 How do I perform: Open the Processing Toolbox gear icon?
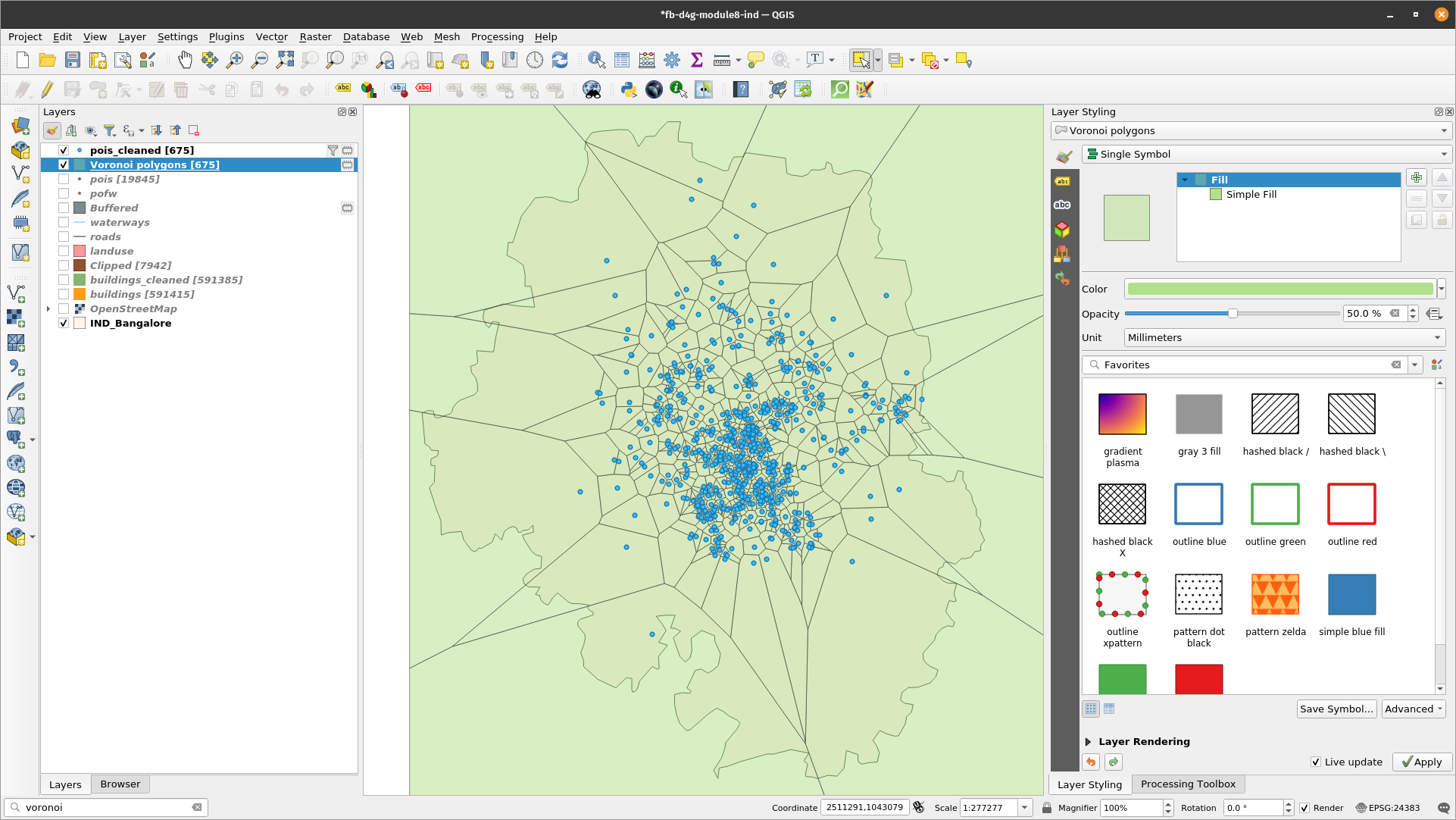(672, 61)
